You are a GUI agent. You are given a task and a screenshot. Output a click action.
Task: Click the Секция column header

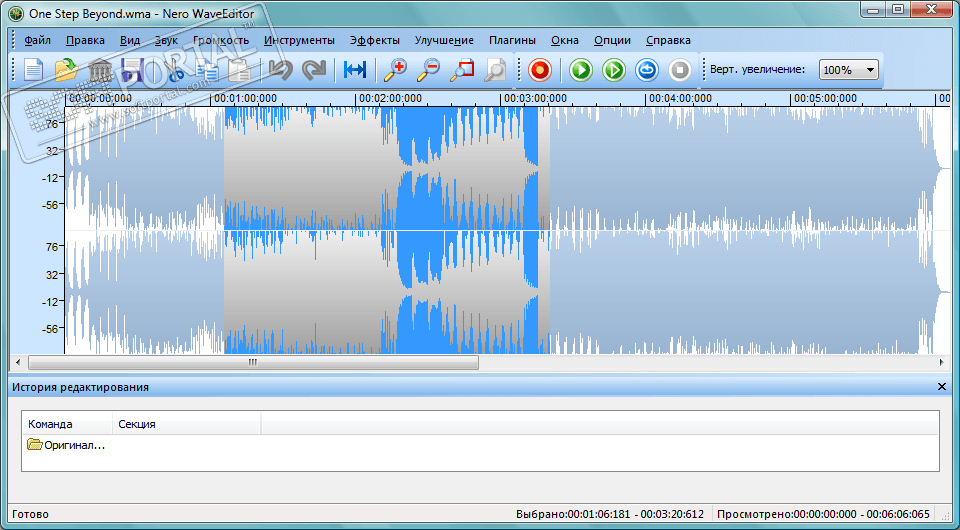tap(187, 424)
